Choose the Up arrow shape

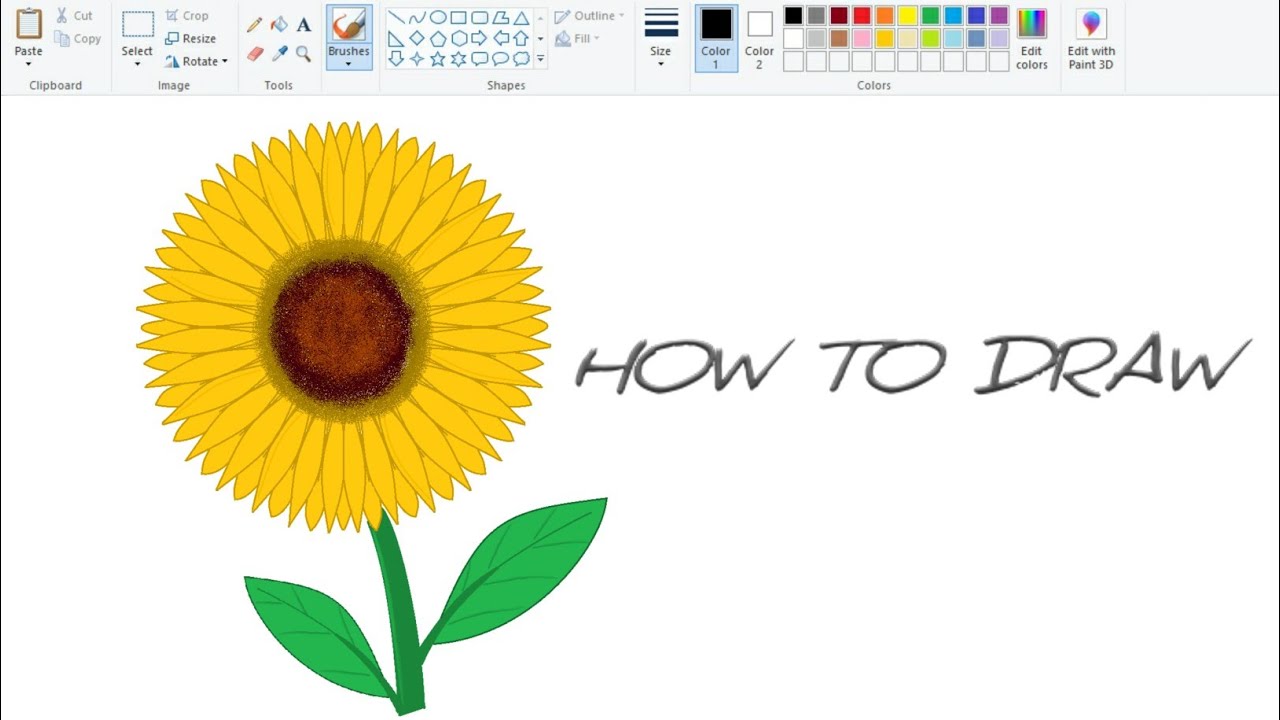pyautogui.click(x=521, y=39)
